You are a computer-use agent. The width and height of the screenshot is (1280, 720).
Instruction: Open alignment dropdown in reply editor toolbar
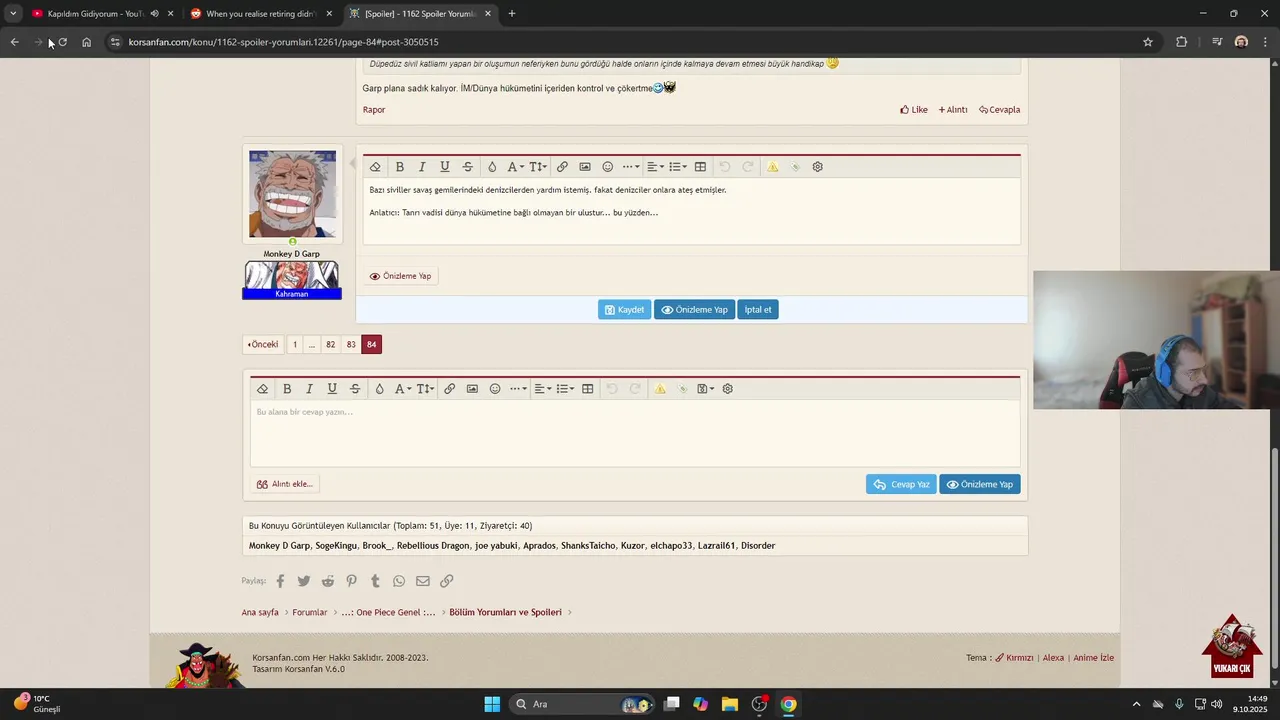542,389
